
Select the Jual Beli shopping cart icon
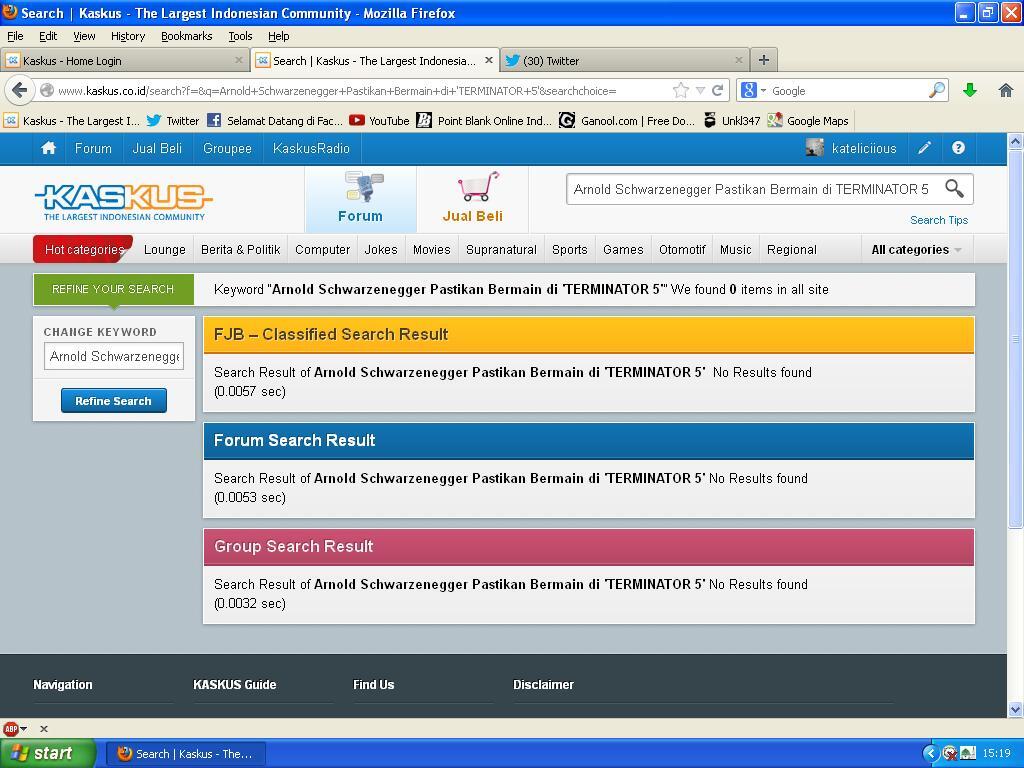473,199
